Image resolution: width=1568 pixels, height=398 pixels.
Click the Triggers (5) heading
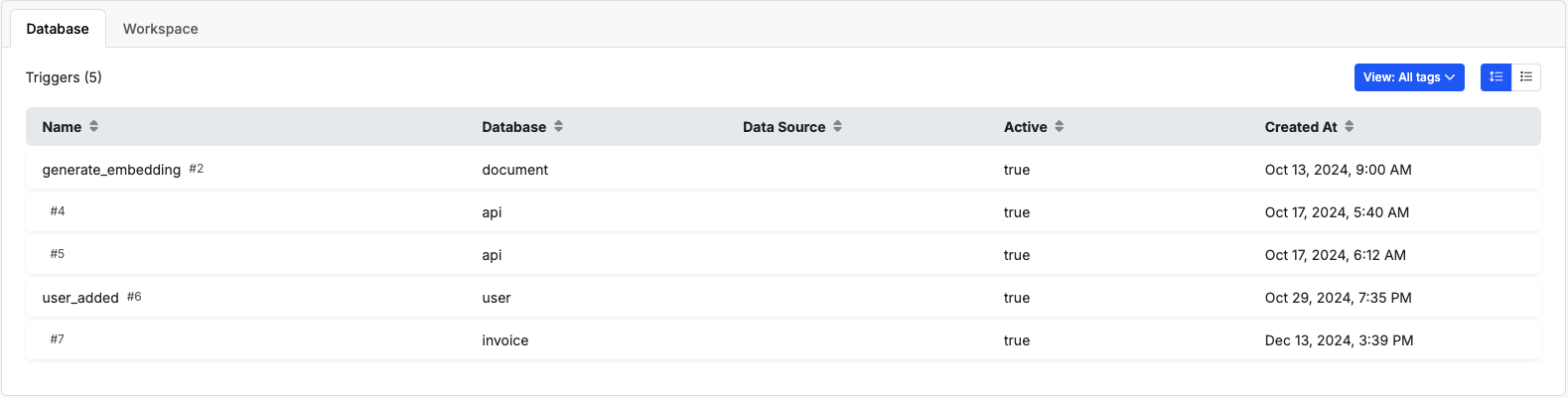pos(64,77)
